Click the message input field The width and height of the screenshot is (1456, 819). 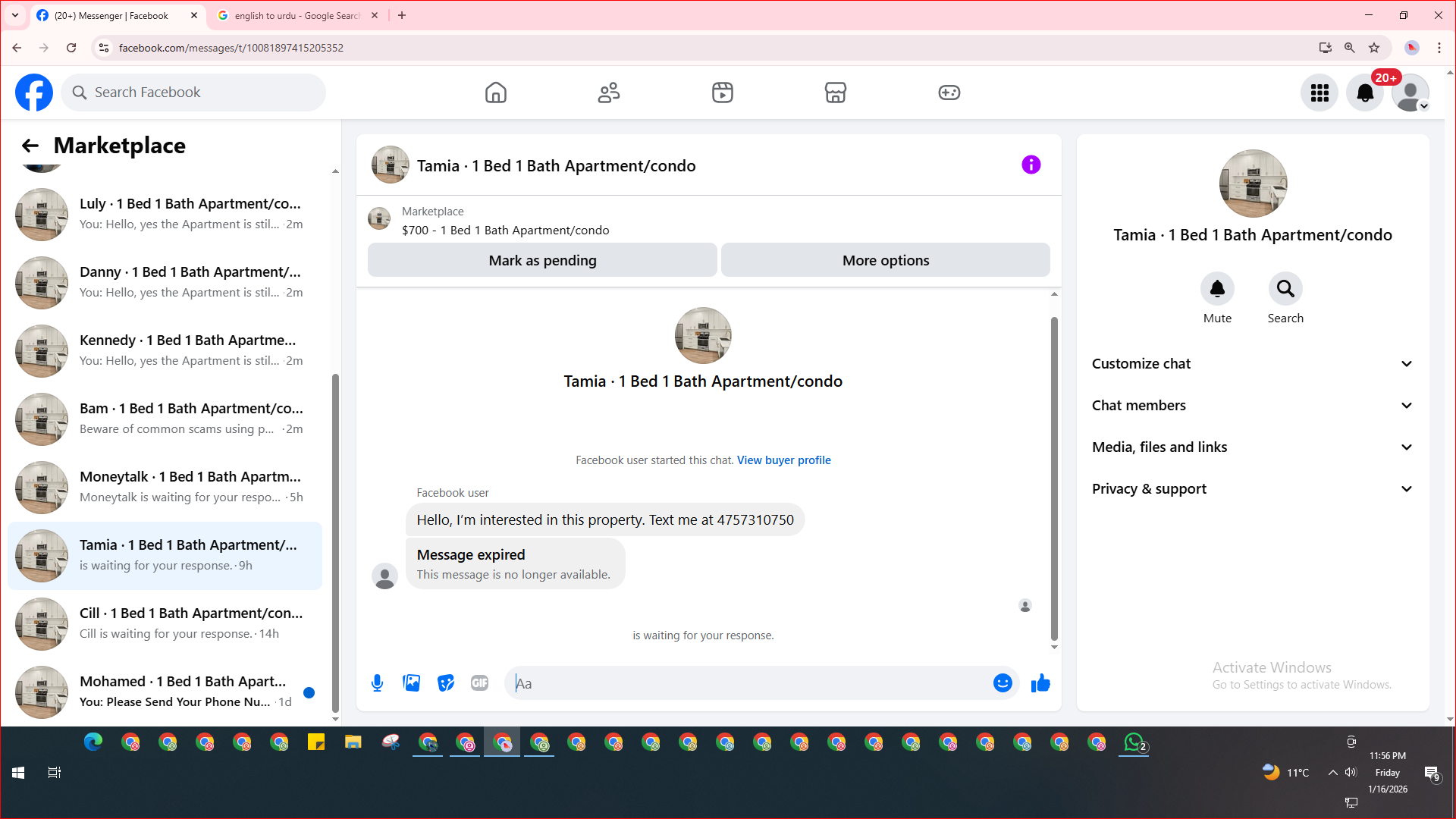pyautogui.click(x=751, y=683)
